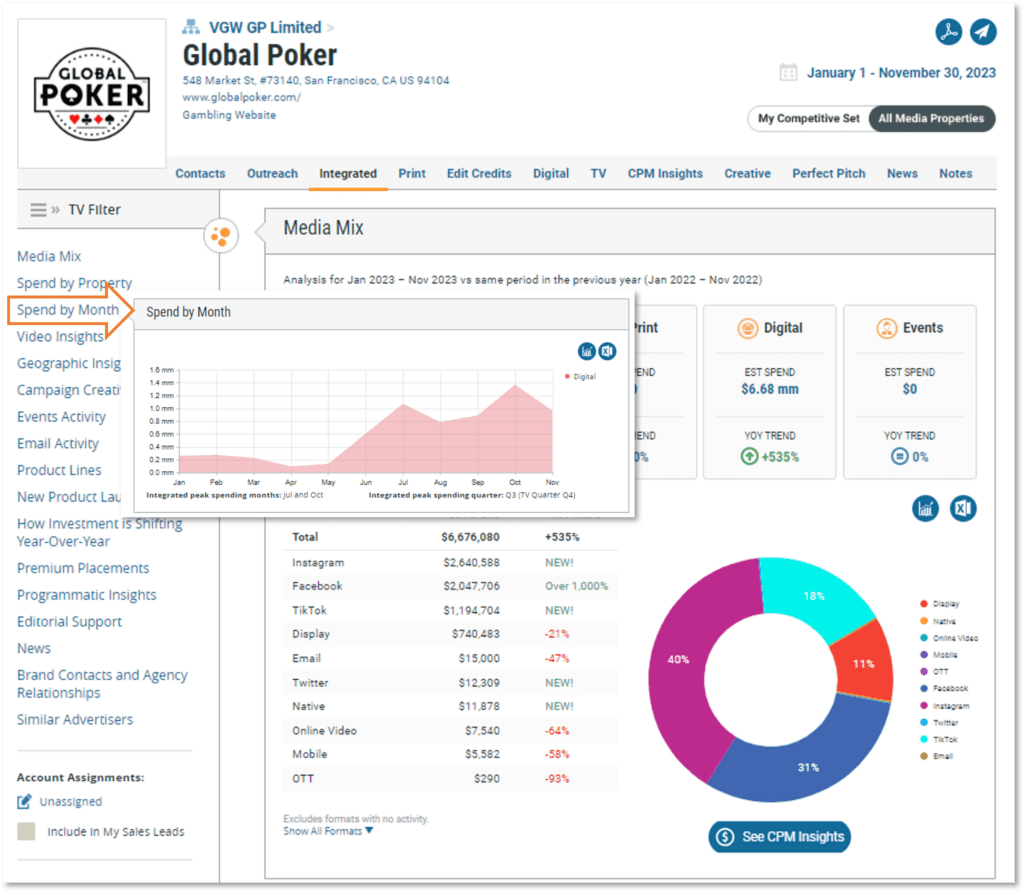Image resolution: width=1024 pixels, height=892 pixels.
Task: Open Premium Placements sidebar link
Action: point(83,568)
